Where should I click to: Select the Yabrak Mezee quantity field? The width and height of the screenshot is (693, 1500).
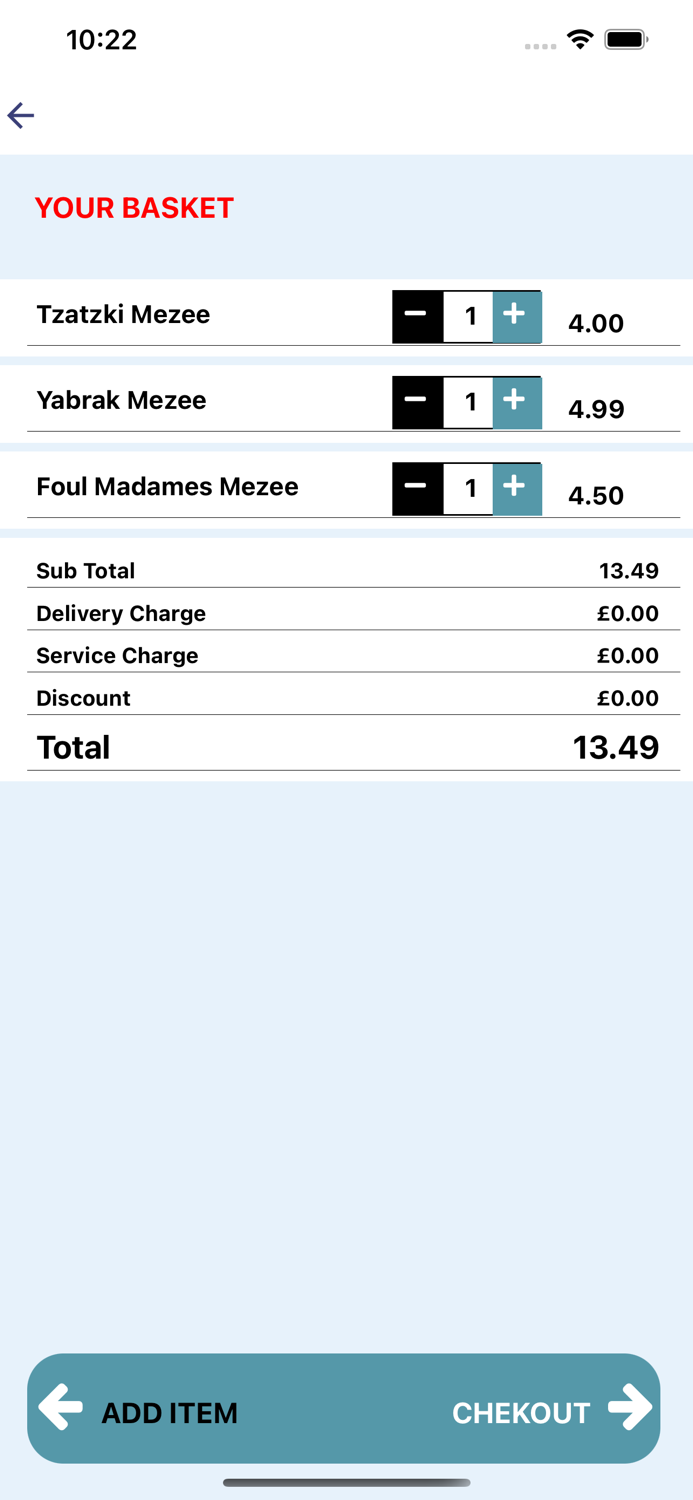pos(468,403)
